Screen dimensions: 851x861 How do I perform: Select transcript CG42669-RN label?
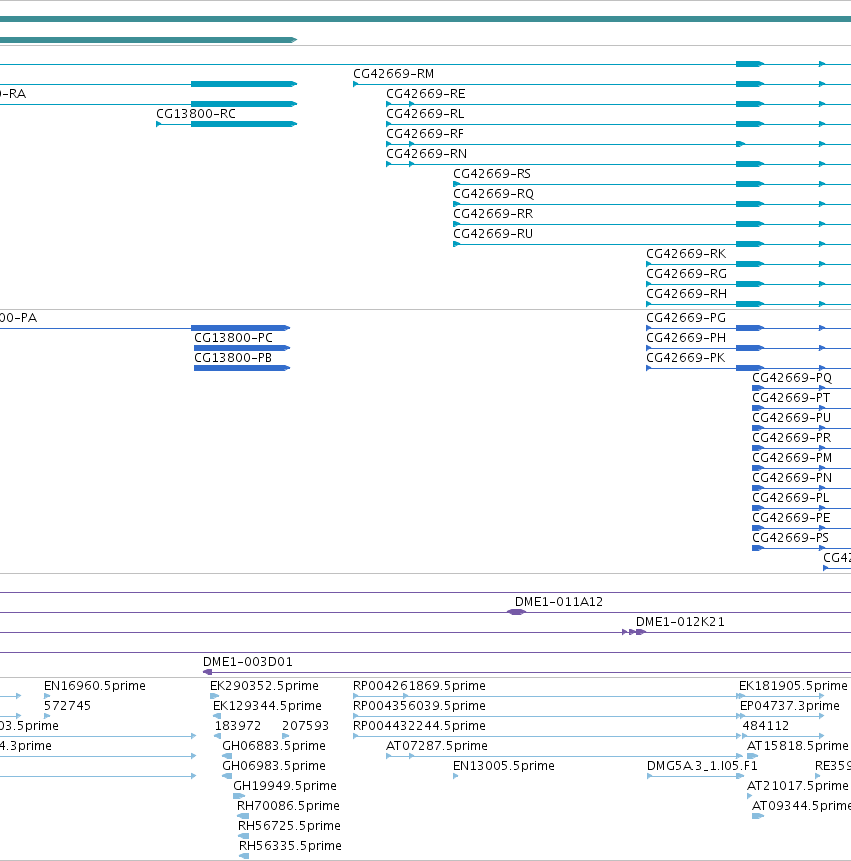tap(426, 154)
